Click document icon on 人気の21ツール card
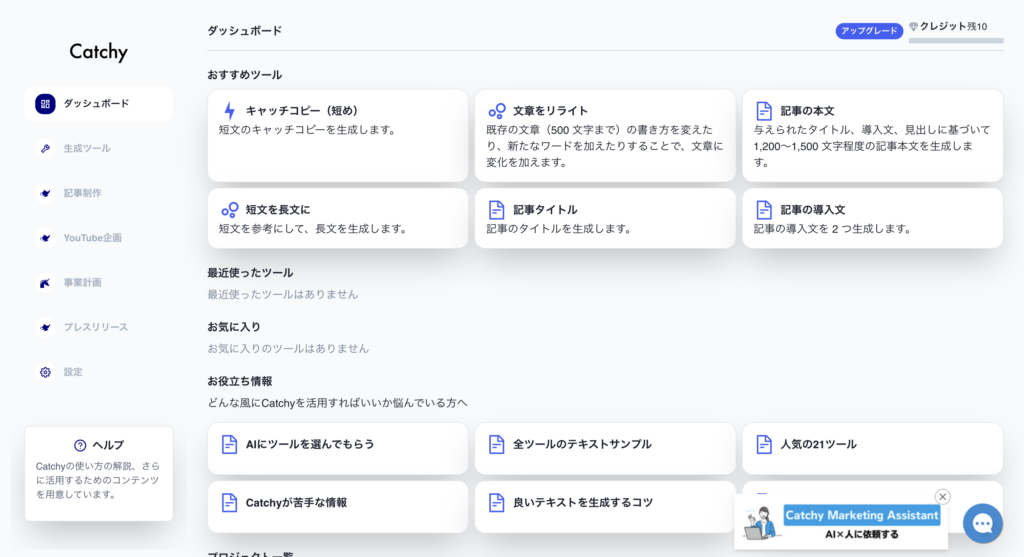The width and height of the screenshot is (1024, 557). click(x=764, y=444)
